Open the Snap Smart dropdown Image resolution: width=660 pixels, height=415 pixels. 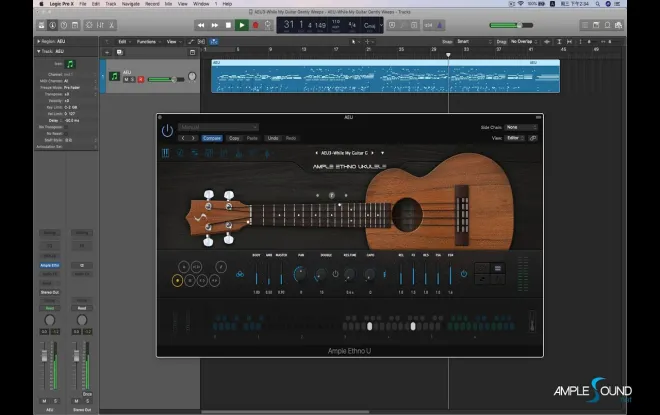click(474, 42)
